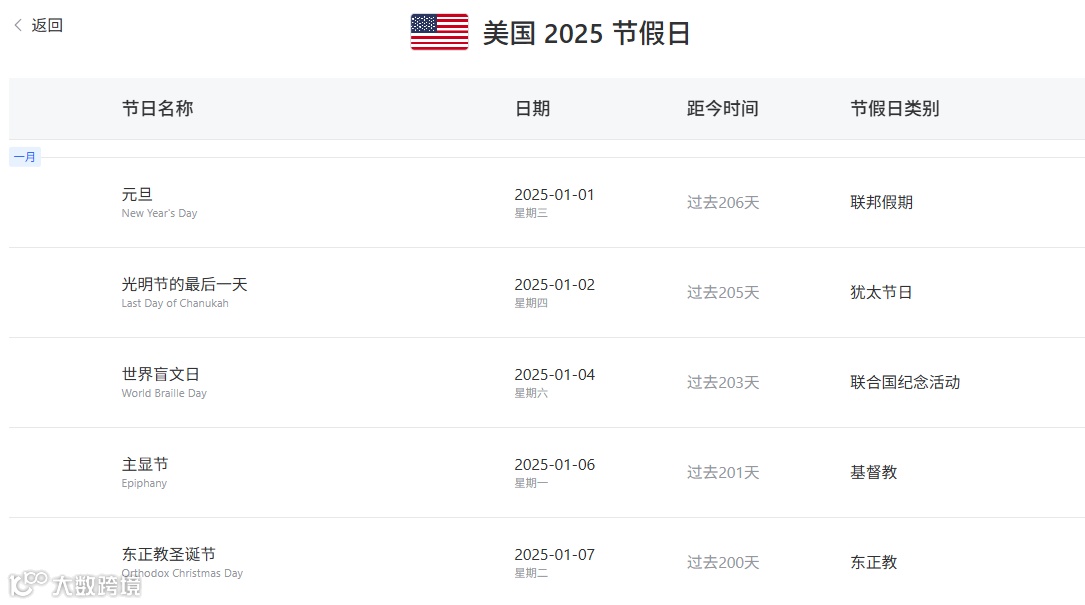Screen dimensions: 1085x605
Task: Click the 美国 2025 节假日 page title
Action: click(x=586, y=33)
